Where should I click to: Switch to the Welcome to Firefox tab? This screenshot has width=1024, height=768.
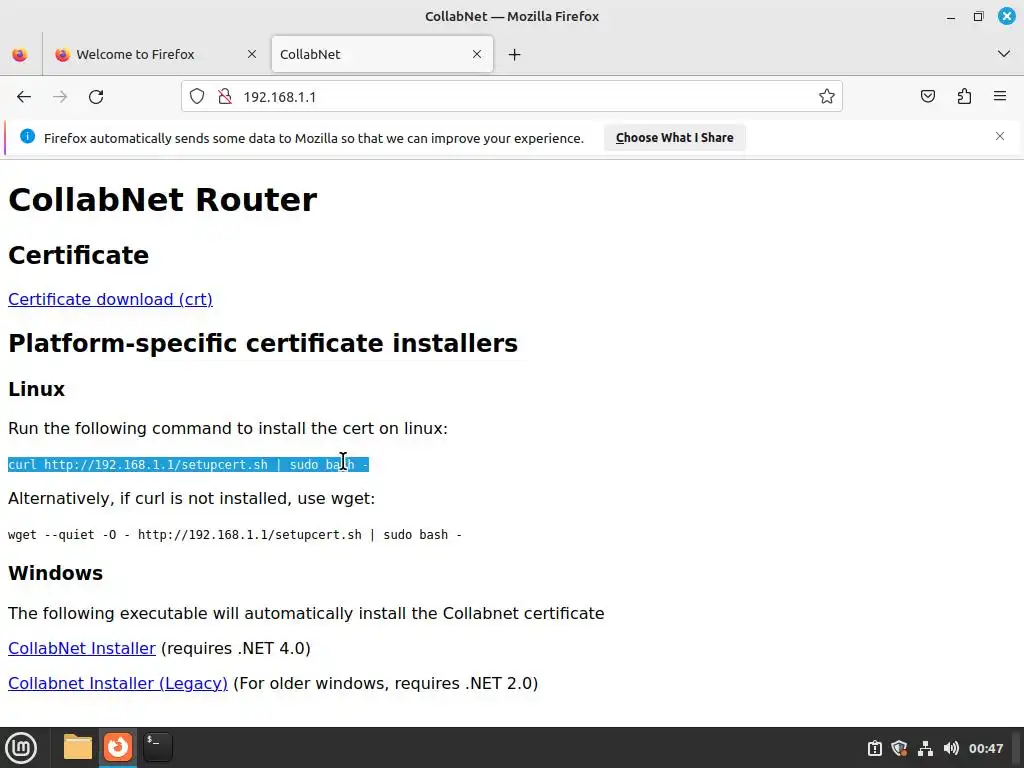(155, 54)
